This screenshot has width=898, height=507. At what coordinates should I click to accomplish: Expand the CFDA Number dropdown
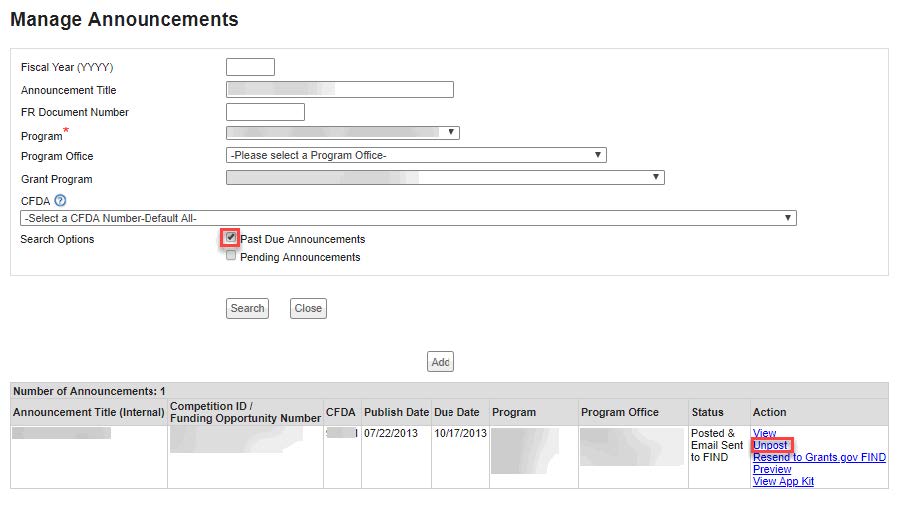408,217
